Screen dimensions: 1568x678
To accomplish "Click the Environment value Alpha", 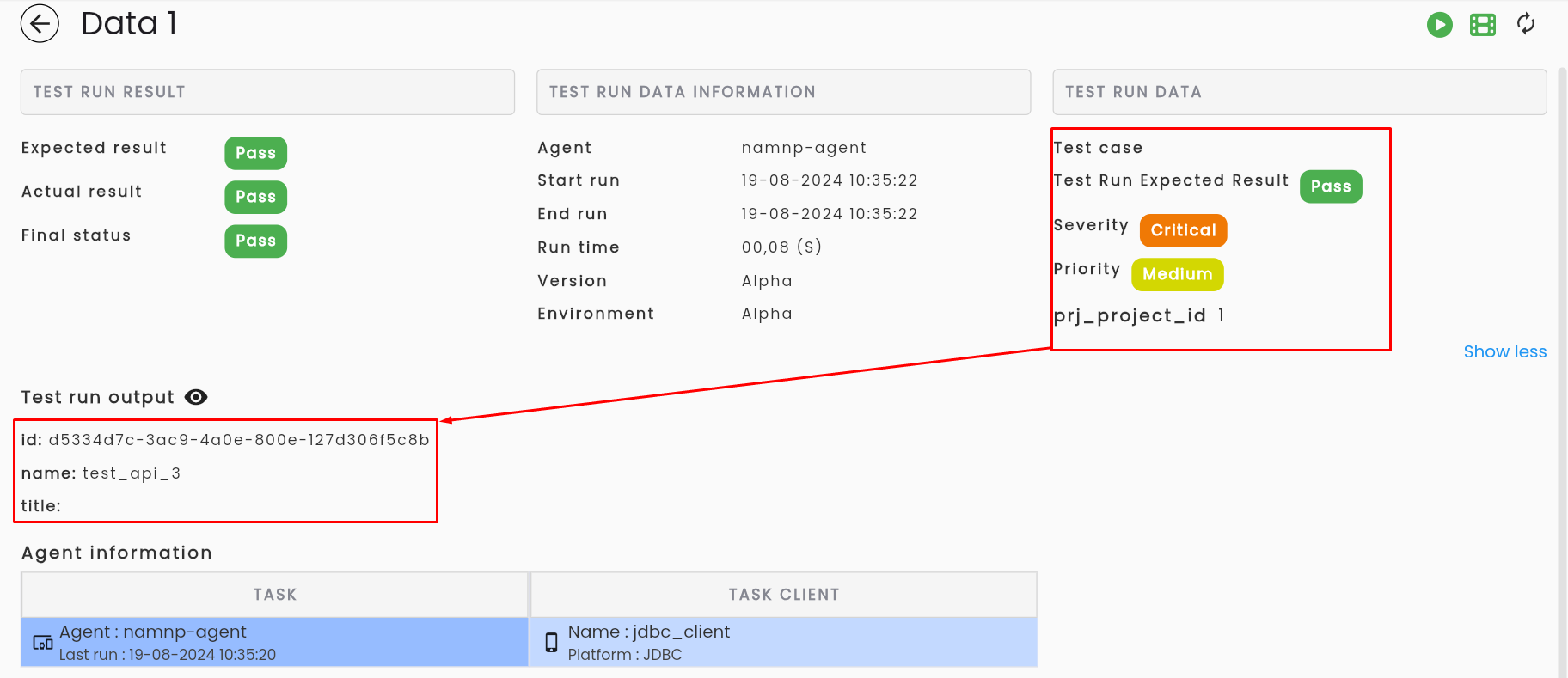I will pos(767,314).
